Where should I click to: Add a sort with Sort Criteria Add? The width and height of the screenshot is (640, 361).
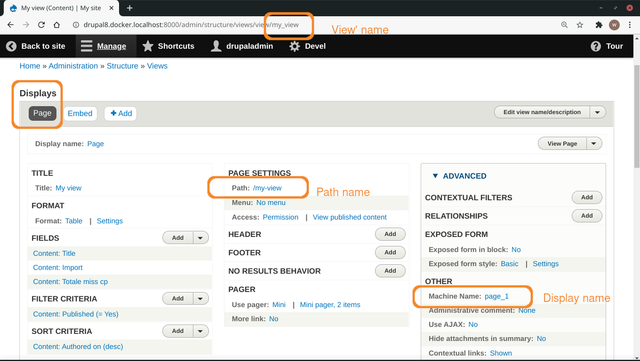click(178, 331)
